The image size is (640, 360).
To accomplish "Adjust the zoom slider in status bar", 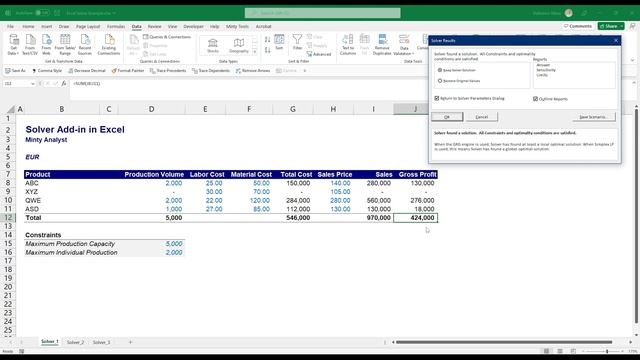I will [x=607, y=351].
